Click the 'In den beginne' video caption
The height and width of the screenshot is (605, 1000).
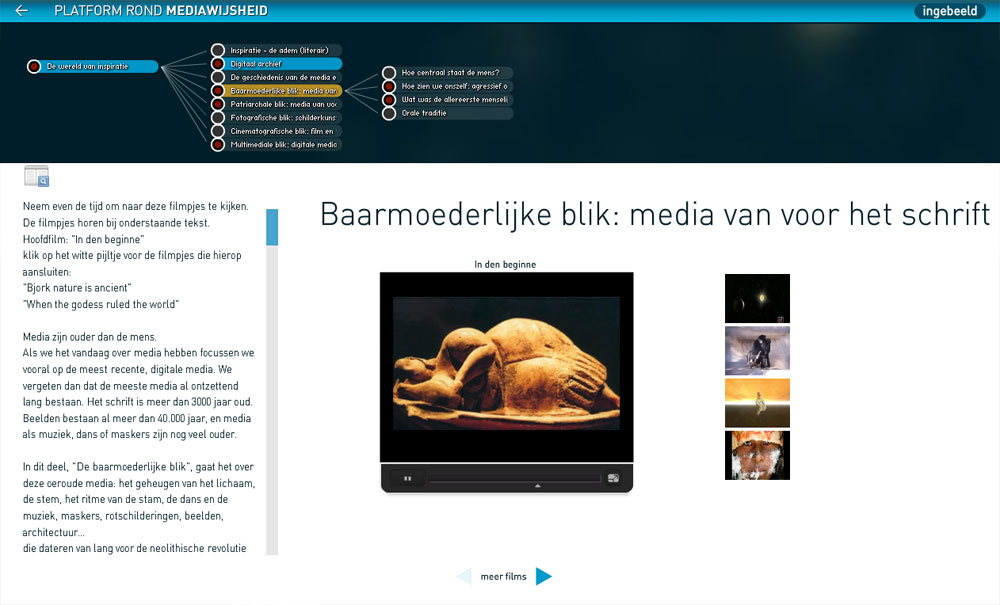pyautogui.click(x=505, y=265)
